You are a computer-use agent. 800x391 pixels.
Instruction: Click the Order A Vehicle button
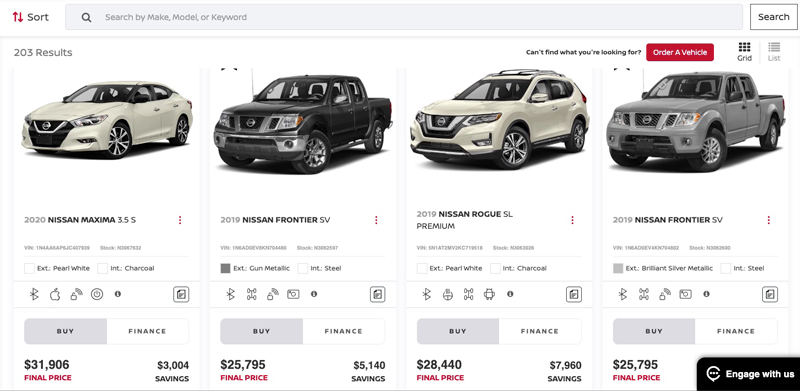(x=680, y=52)
